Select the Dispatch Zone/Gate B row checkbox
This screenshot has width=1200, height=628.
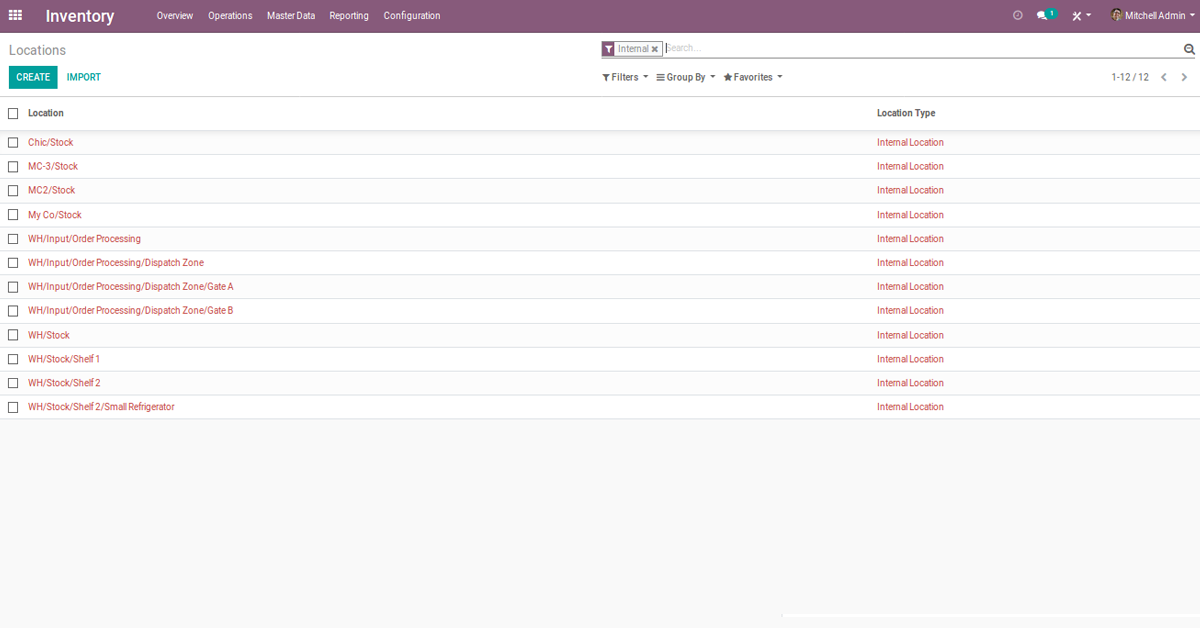tap(13, 311)
